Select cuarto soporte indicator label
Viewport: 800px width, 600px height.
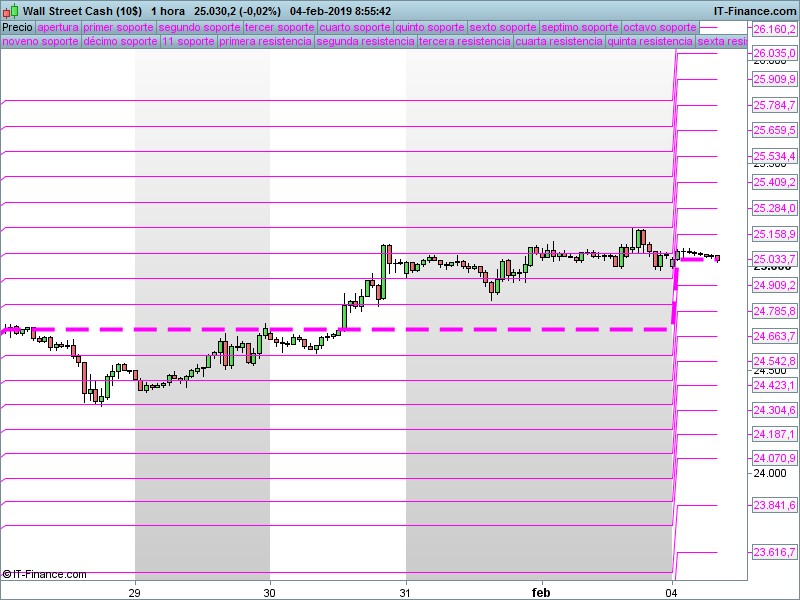tap(355, 28)
